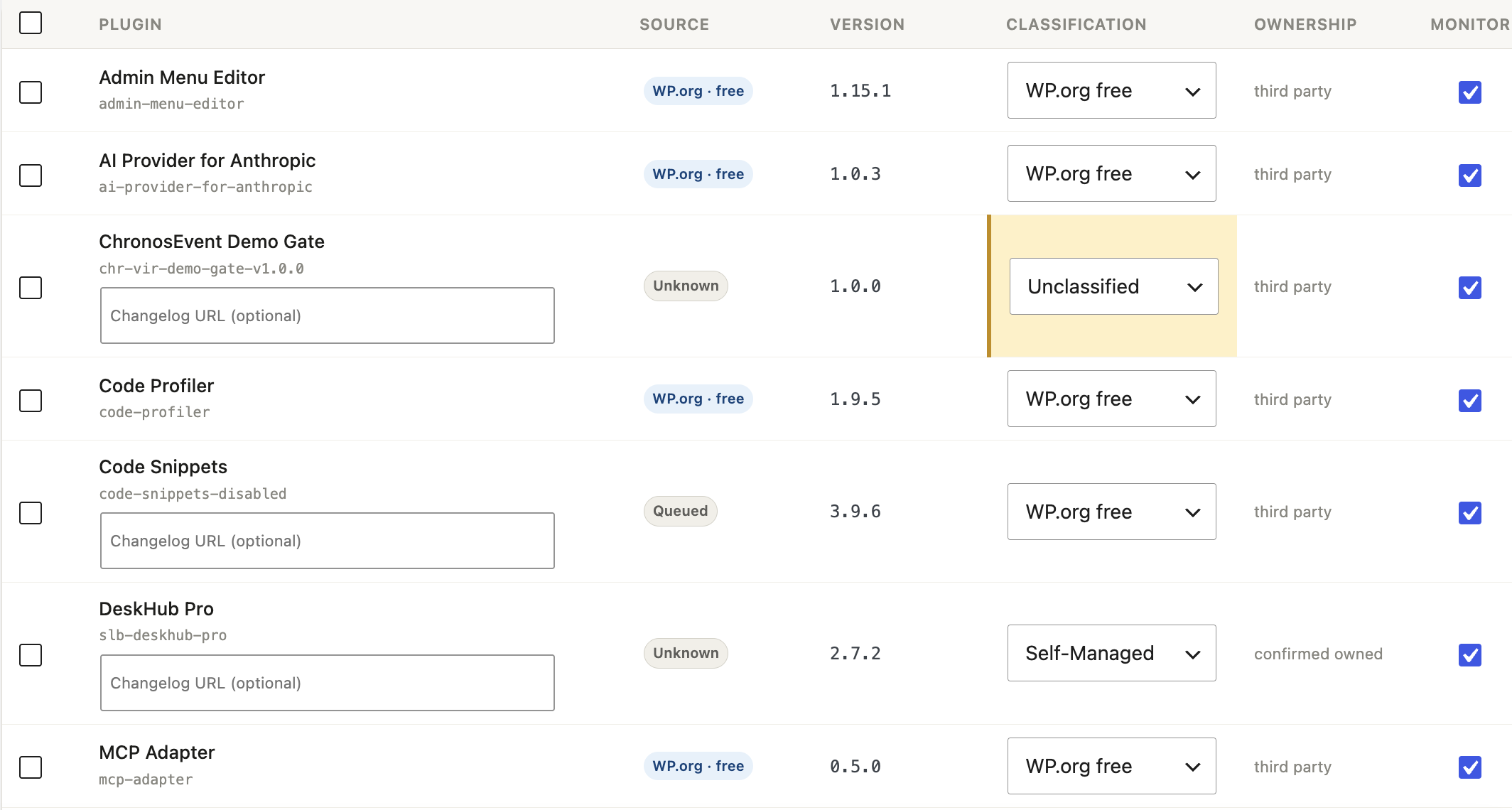Click the WP.org free badge for Code Profiler
This screenshot has width=1512, height=810.
point(698,399)
